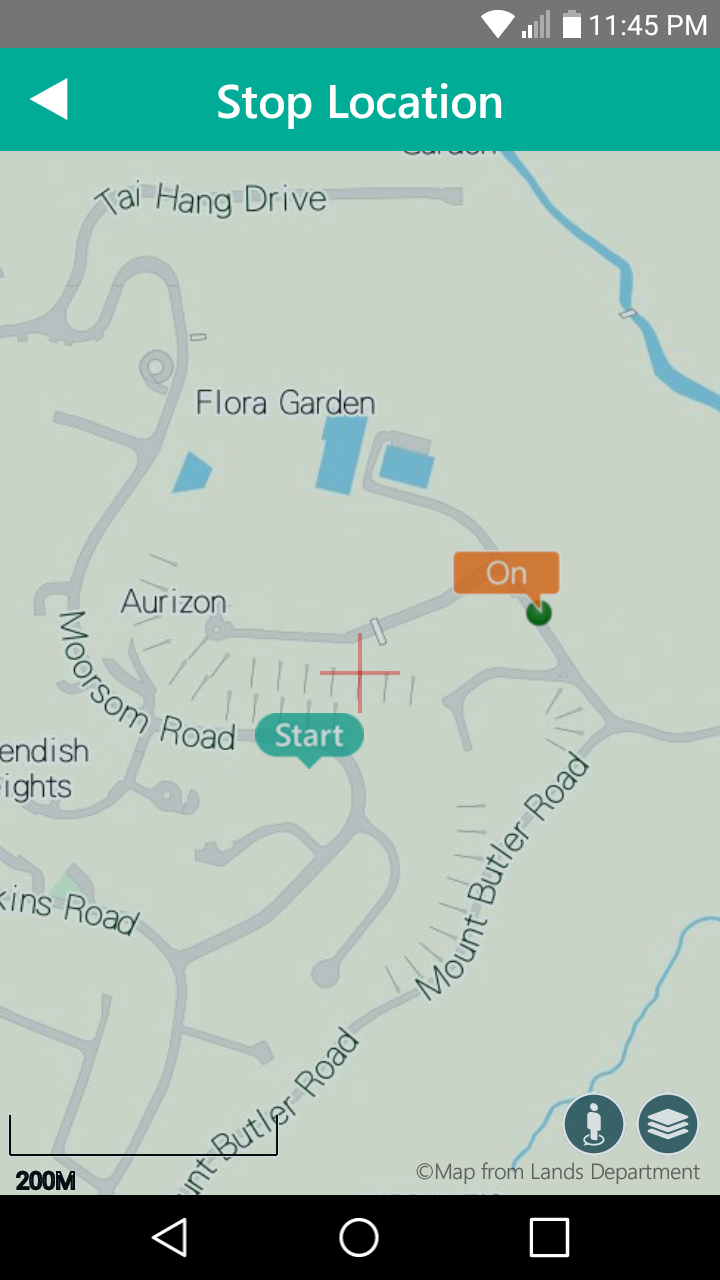The height and width of the screenshot is (1280, 720).
Task: Select the Aurizon label on map
Action: click(x=174, y=601)
